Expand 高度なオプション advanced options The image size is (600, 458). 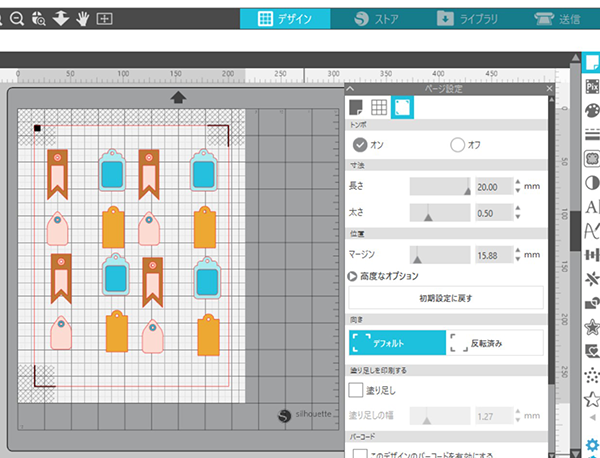pyautogui.click(x=352, y=276)
